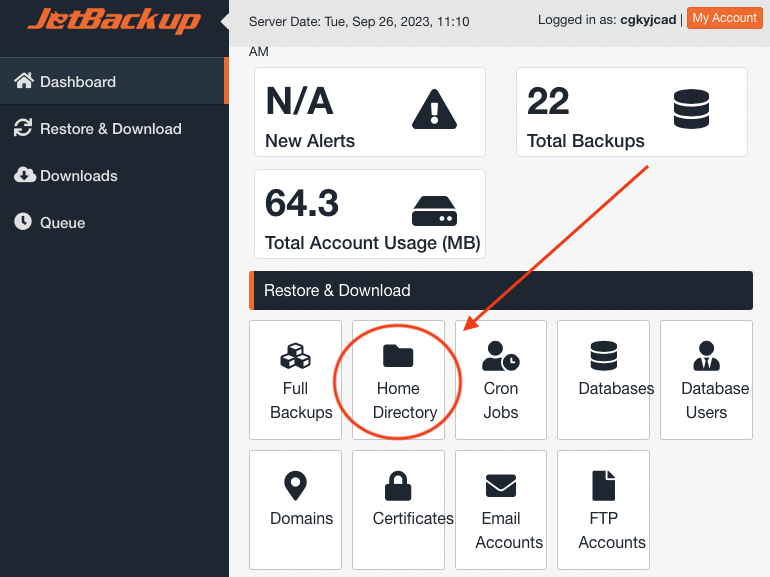
Task: Click the Domains map pin icon
Action: (295, 486)
